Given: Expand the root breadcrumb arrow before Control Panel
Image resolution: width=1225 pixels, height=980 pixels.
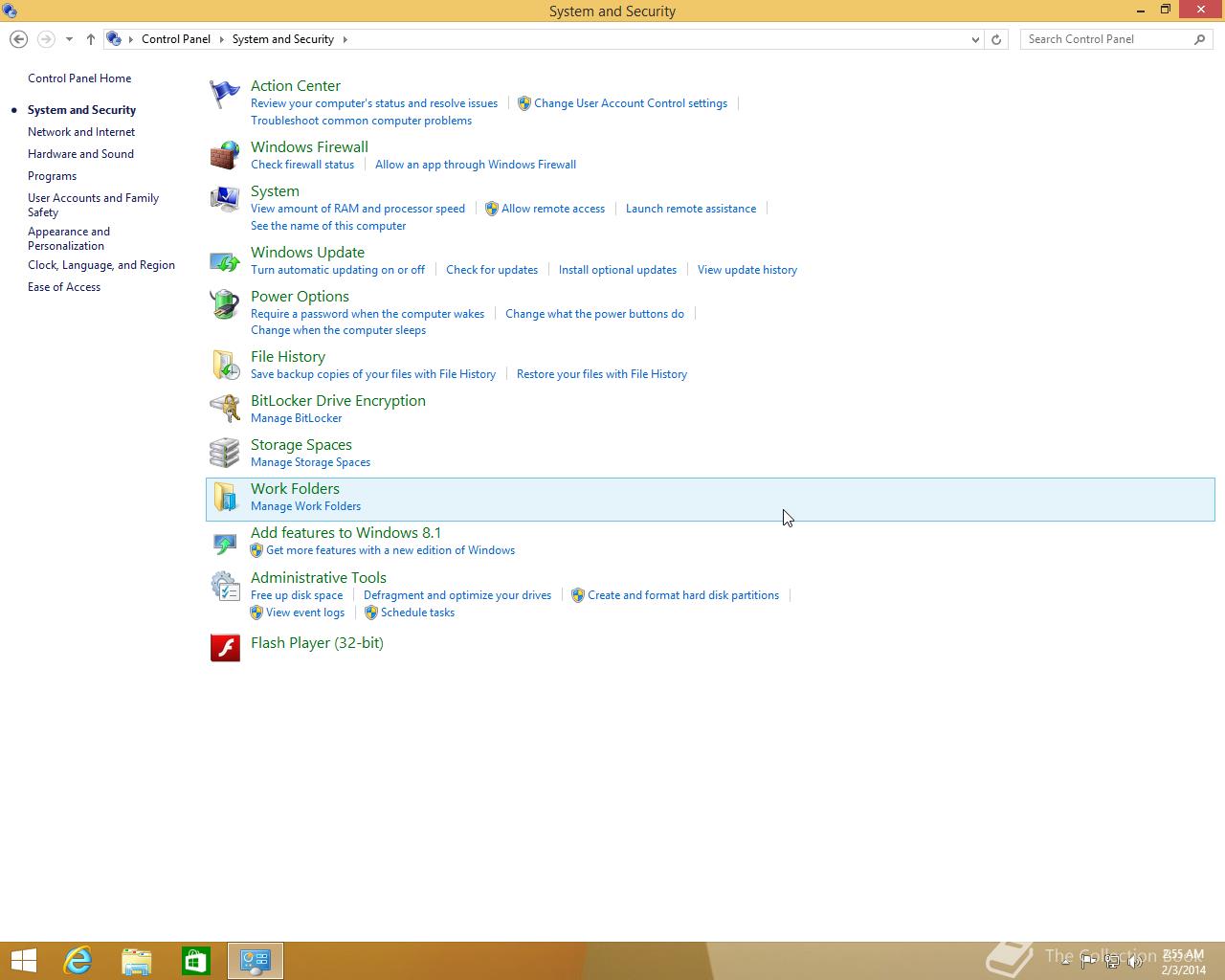Looking at the screenshot, I should [131, 39].
